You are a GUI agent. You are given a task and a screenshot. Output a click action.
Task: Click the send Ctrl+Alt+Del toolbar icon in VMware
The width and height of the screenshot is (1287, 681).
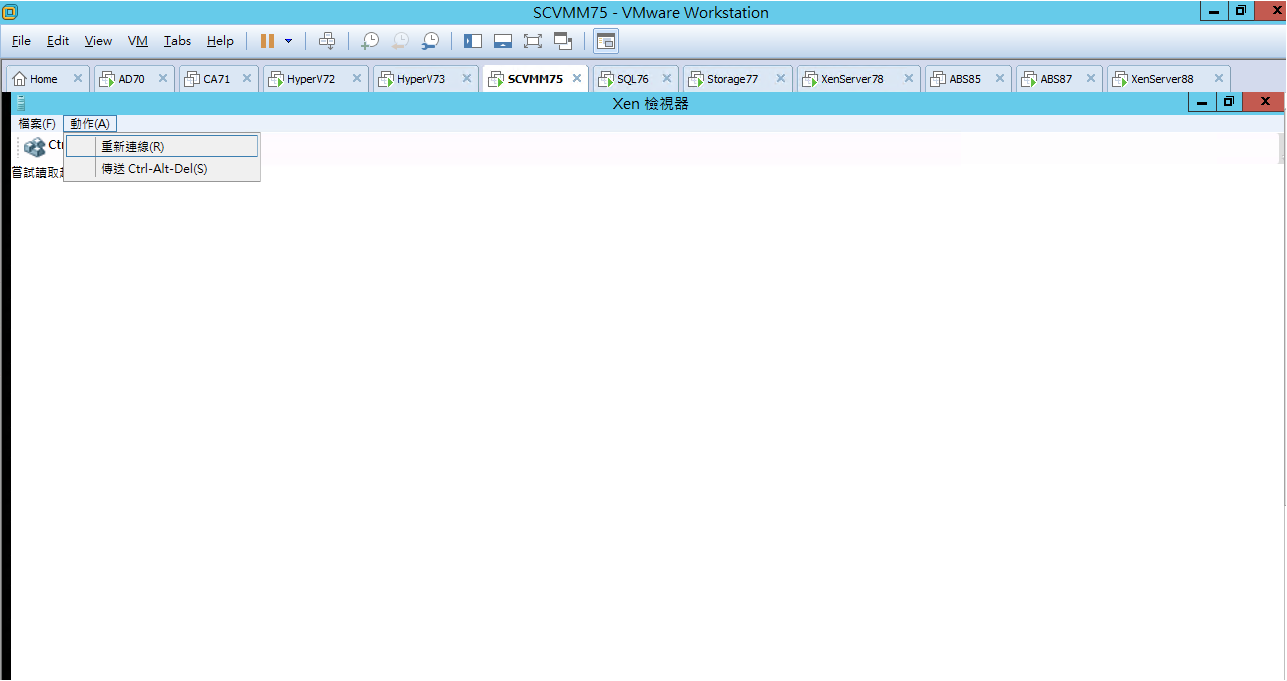point(327,41)
